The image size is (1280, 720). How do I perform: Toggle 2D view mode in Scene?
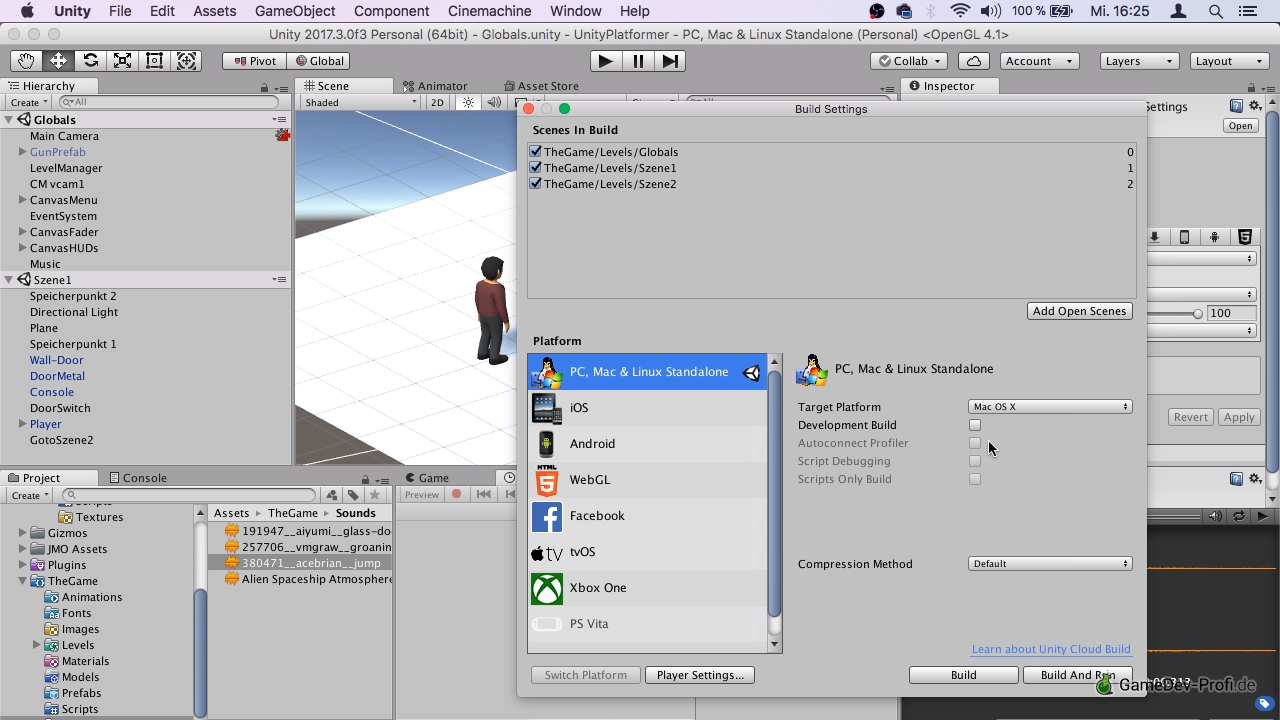click(437, 102)
